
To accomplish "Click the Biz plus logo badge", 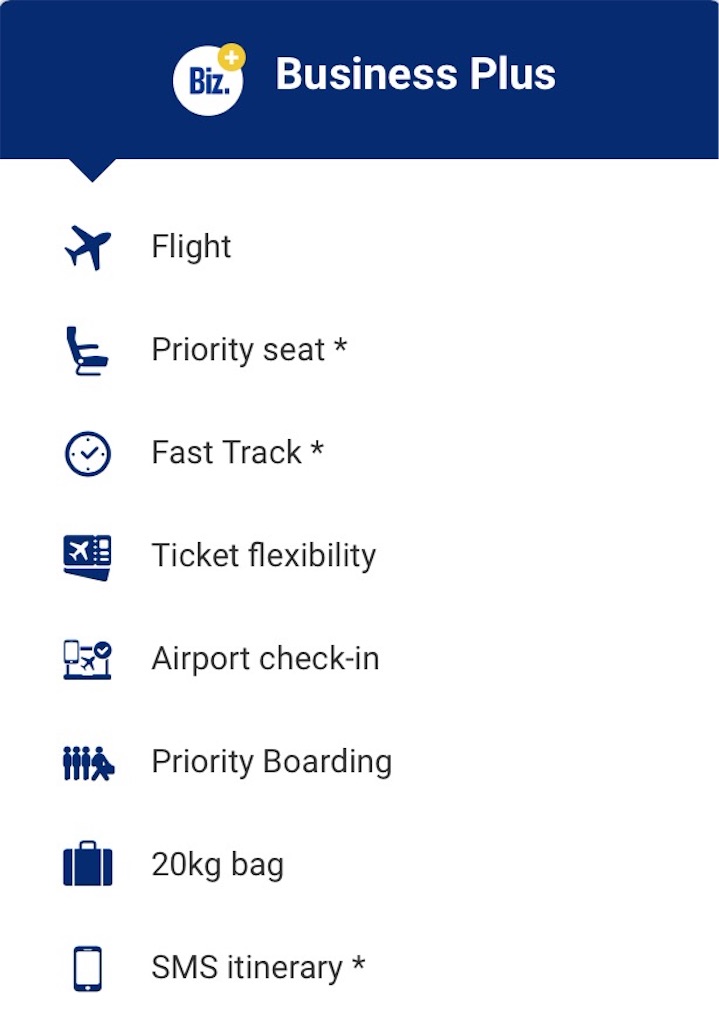I will (209, 80).
